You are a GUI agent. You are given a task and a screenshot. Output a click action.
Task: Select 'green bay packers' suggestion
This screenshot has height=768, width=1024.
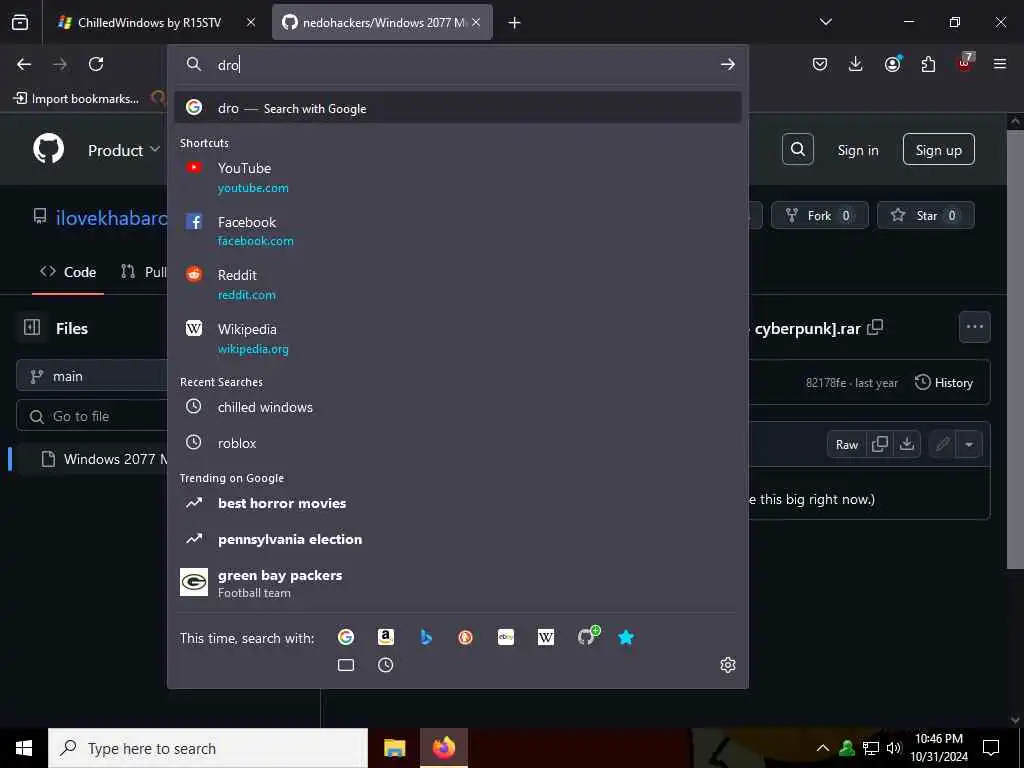[458, 583]
